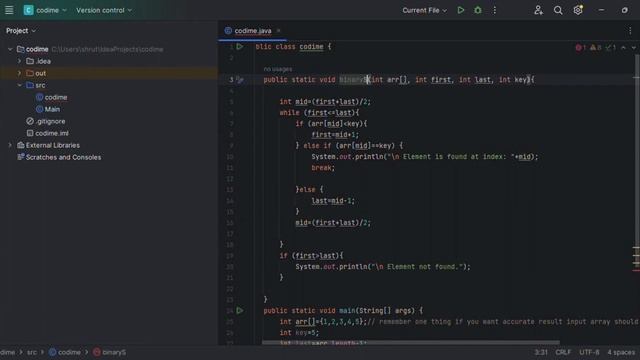Screen dimensions: 640x360
Task: Go to previous highlighted problem arrow
Action: [623, 48]
